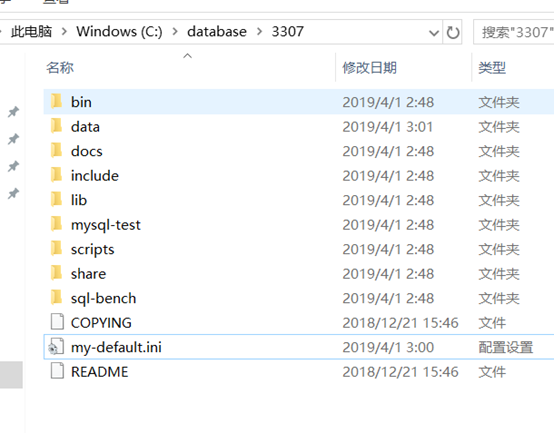
Task: Click the 3307 breadcrumb segment
Action: pos(288,32)
